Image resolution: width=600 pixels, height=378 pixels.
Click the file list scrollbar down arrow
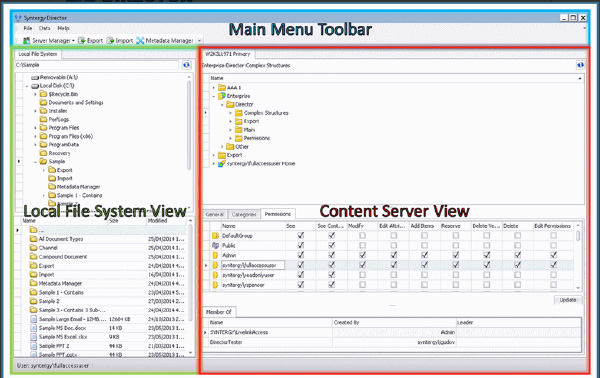tap(191, 352)
